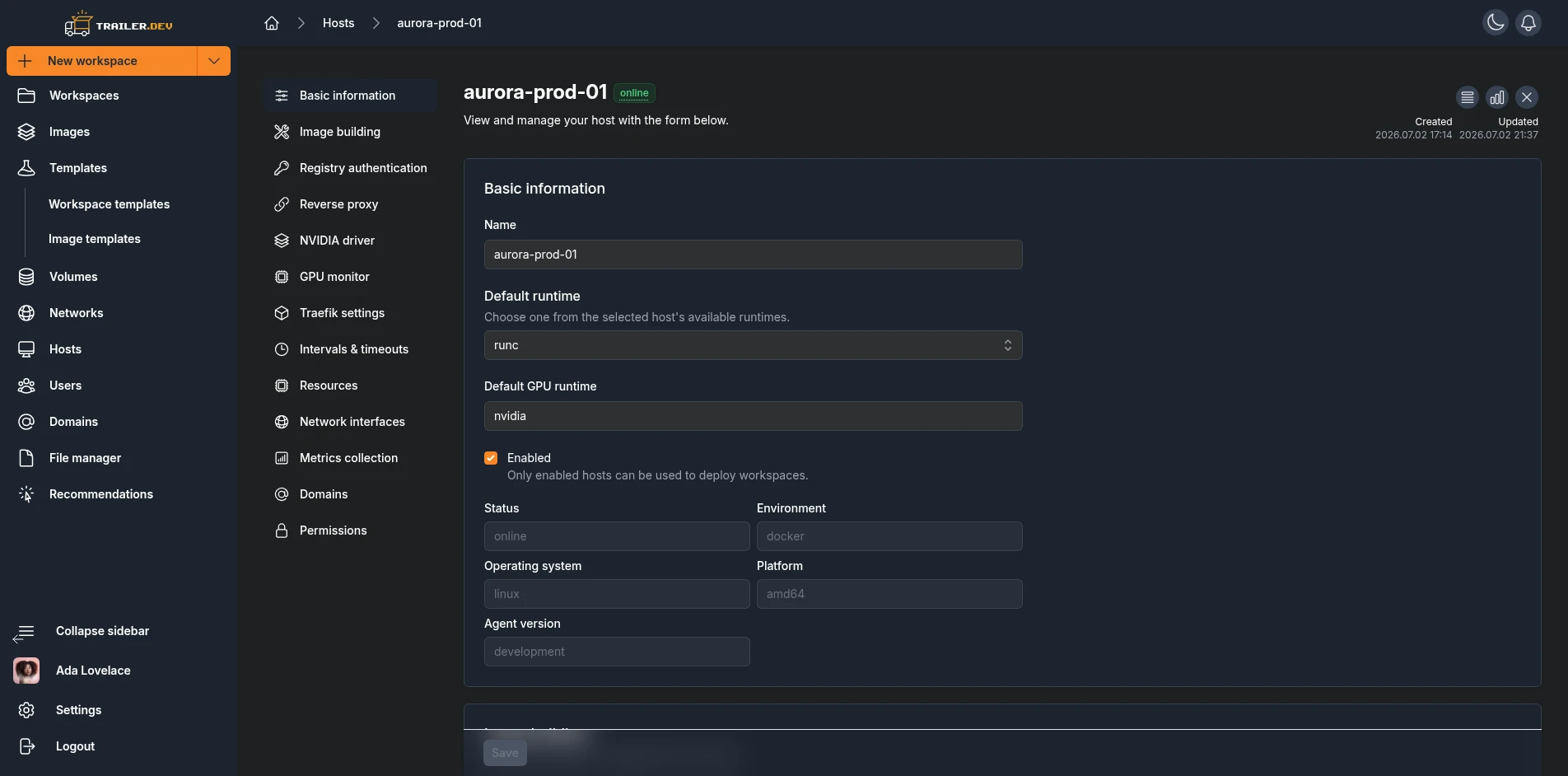The image size is (1568, 776).
Task: Open Resources section
Action: pyautogui.click(x=351, y=386)
